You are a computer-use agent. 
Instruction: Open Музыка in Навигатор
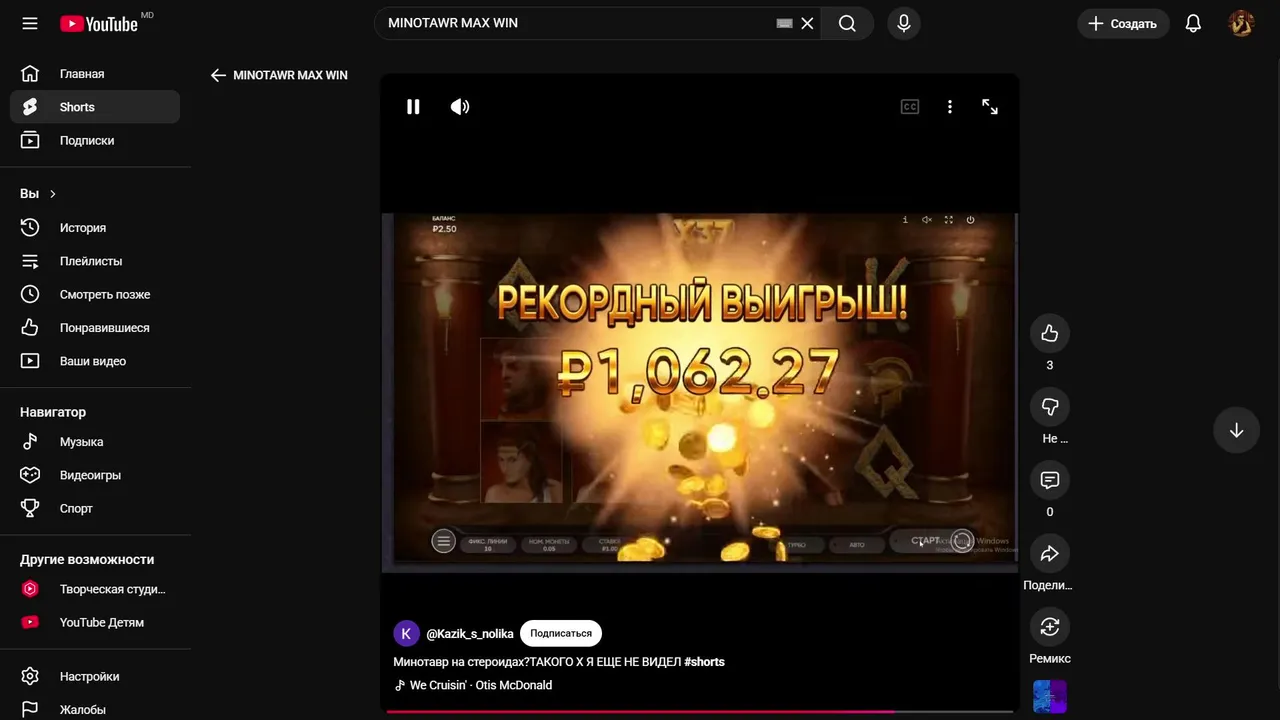pos(95,441)
